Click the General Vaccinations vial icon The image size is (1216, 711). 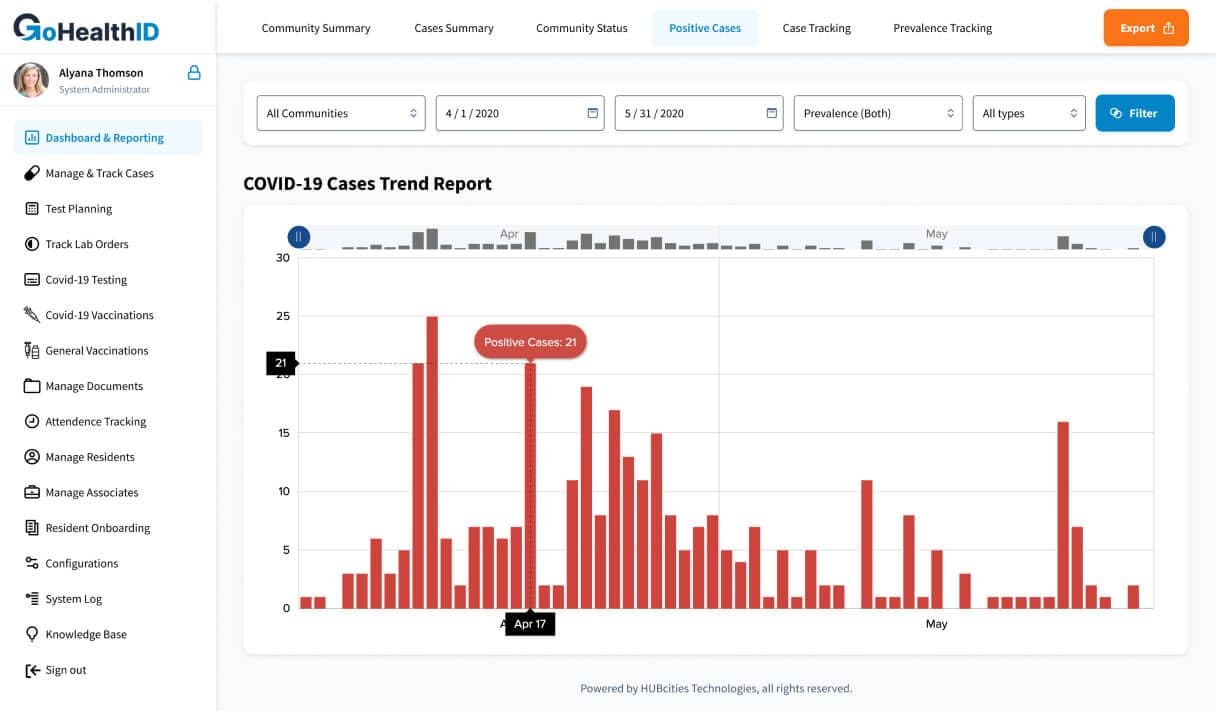[31, 351]
